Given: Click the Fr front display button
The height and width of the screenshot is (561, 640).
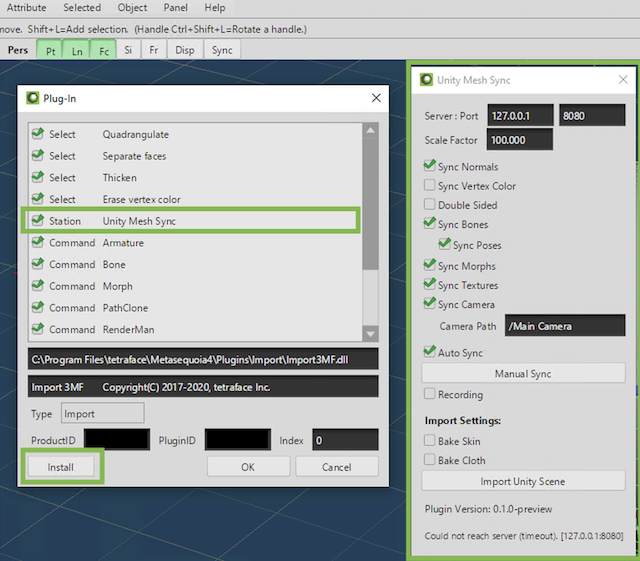Looking at the screenshot, I should click(x=153, y=50).
